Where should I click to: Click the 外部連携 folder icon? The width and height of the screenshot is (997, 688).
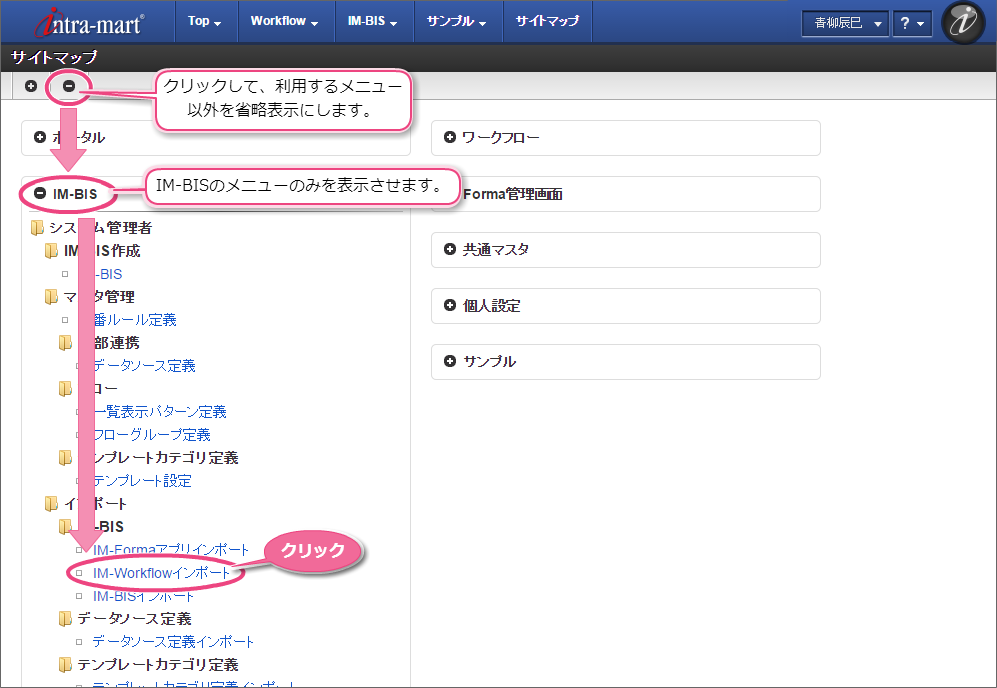pyautogui.click(x=65, y=343)
